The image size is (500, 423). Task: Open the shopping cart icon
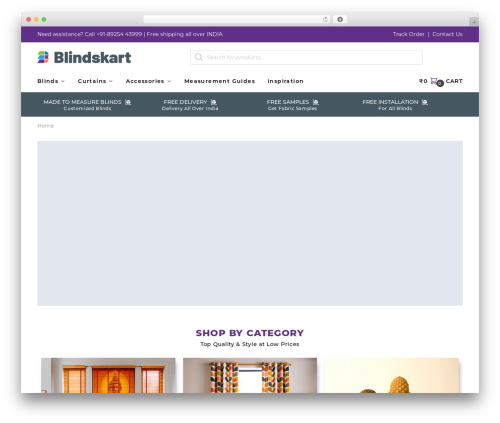click(434, 81)
